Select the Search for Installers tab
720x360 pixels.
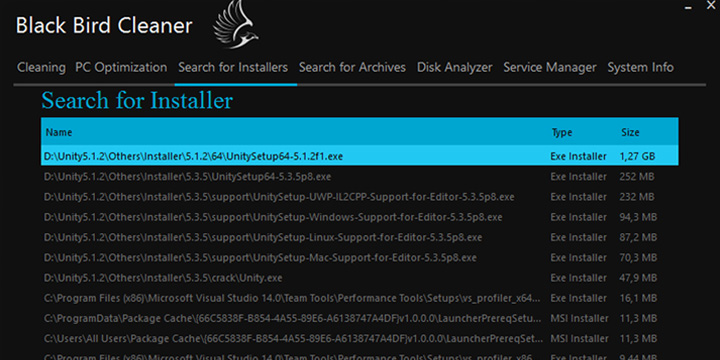pyautogui.click(x=233, y=68)
